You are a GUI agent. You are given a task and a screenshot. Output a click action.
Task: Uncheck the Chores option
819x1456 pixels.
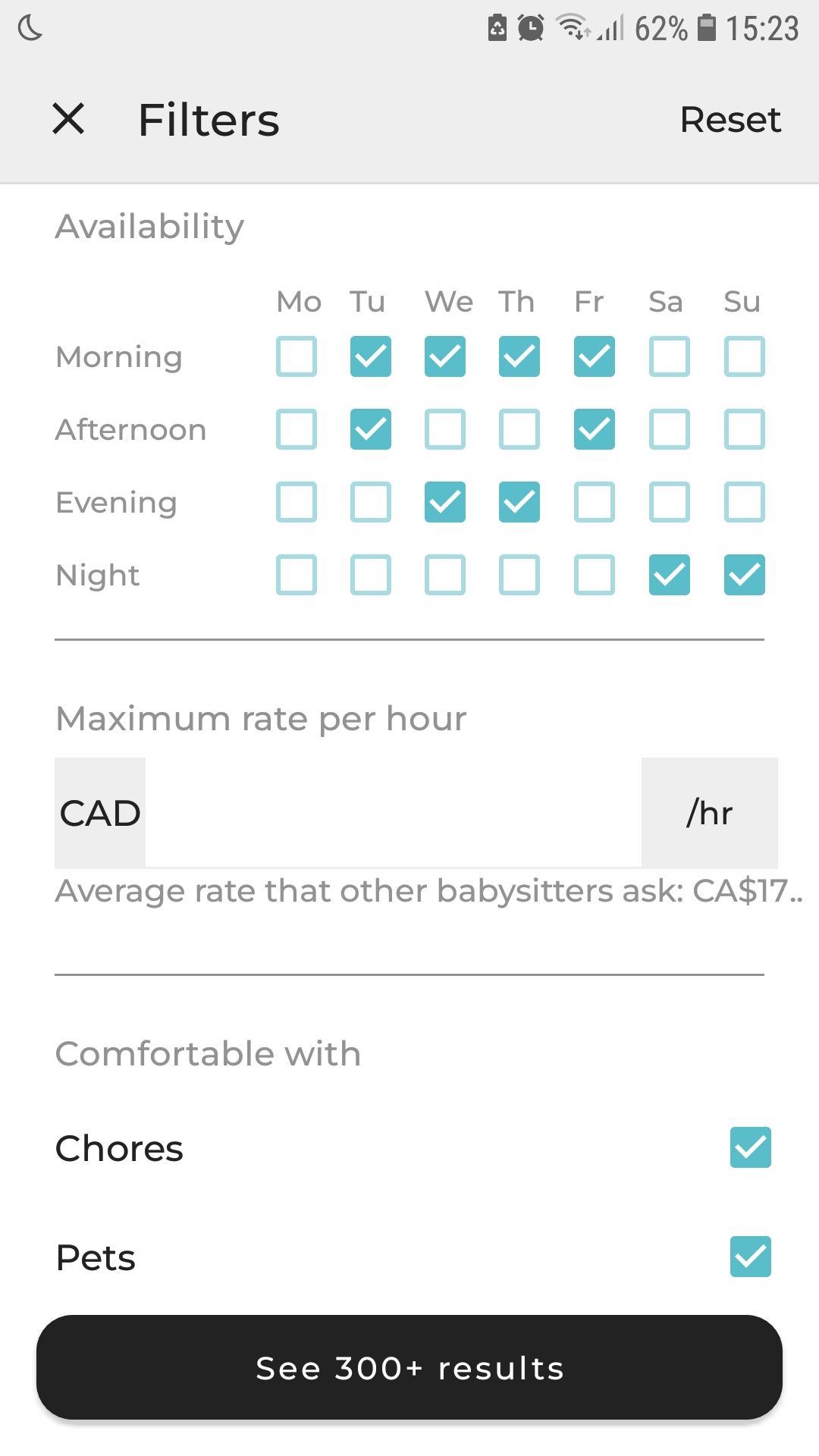coord(750,1147)
